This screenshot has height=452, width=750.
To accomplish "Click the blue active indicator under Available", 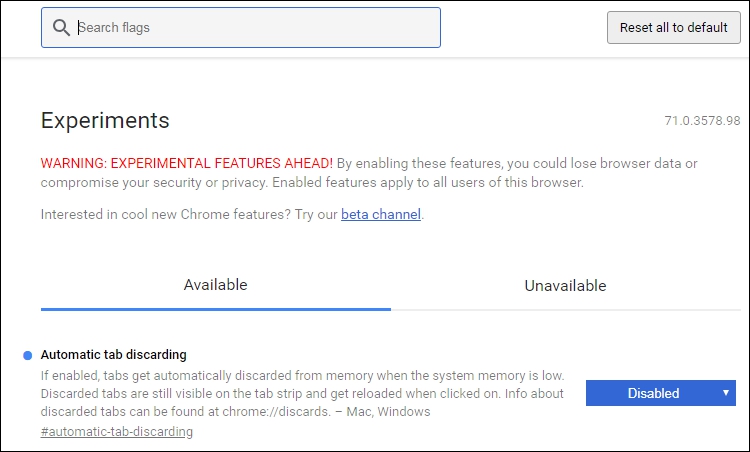I will 216,309.
